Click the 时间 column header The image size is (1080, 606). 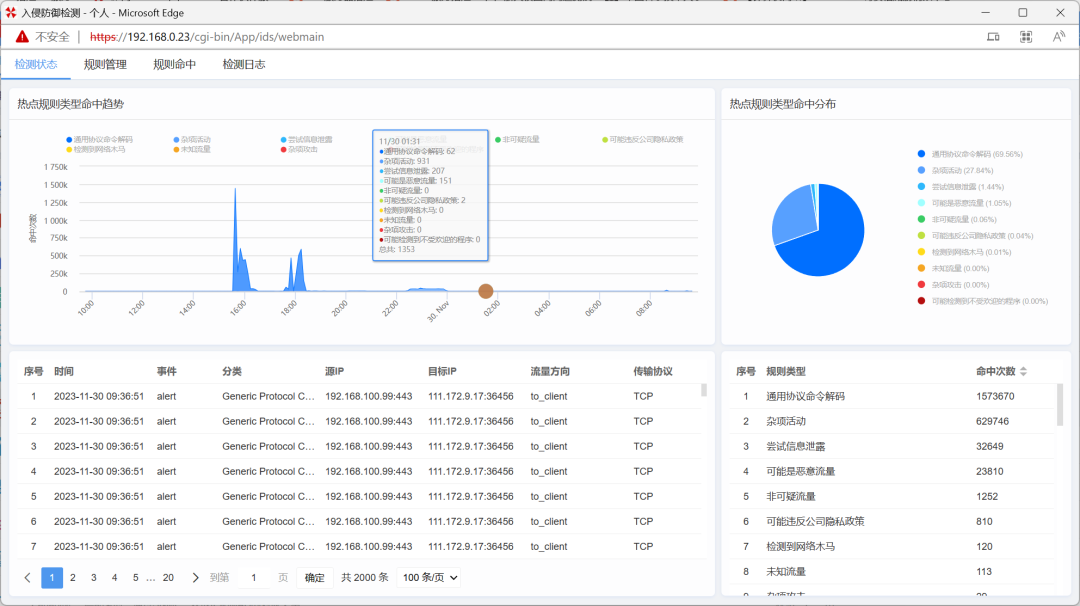(63, 371)
